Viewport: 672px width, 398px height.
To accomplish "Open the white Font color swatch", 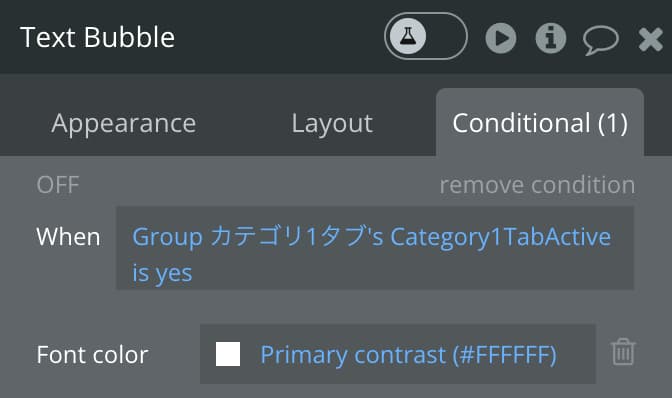I will [x=228, y=354].
